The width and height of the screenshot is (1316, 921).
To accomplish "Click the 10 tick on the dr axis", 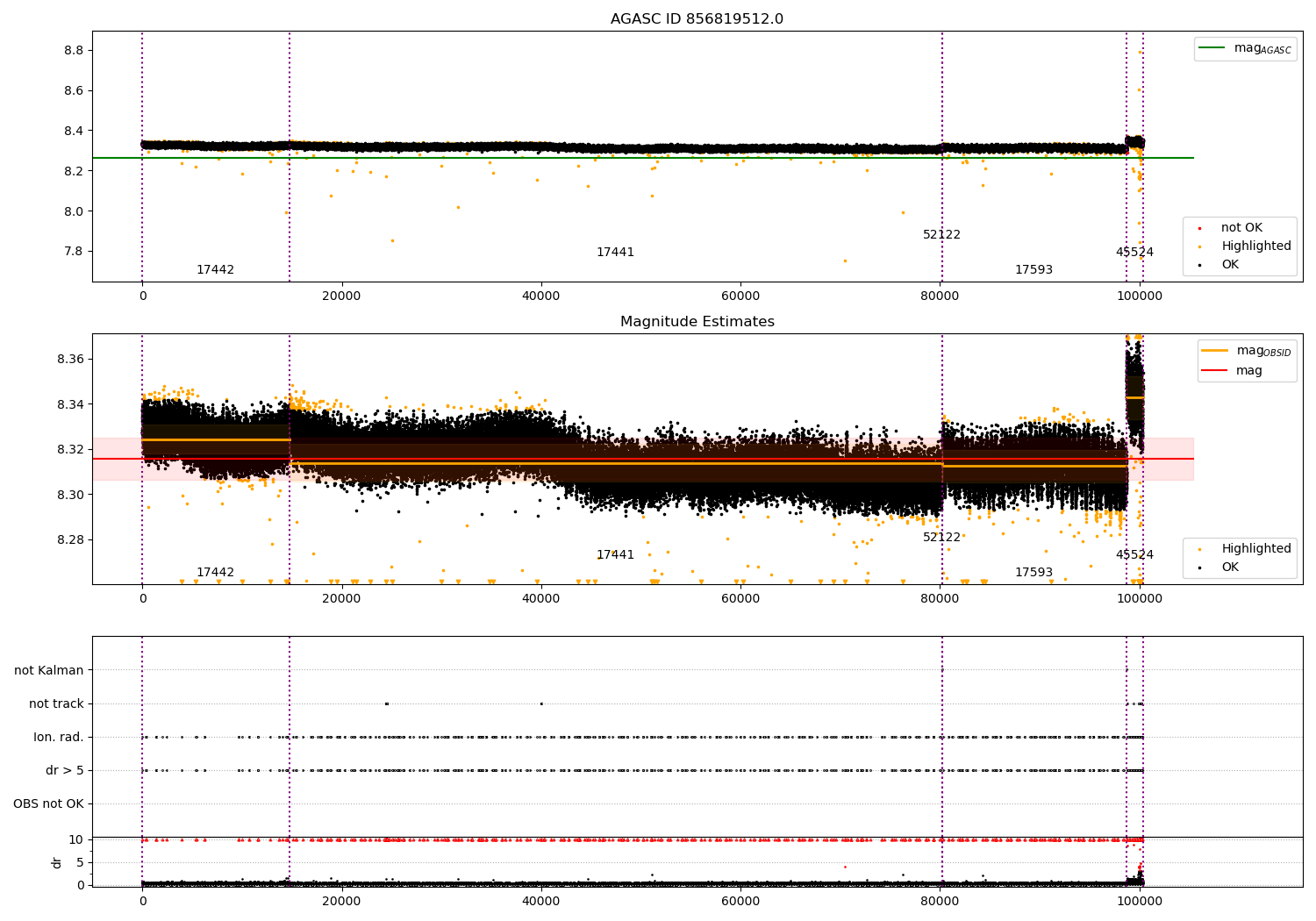I will [76, 840].
